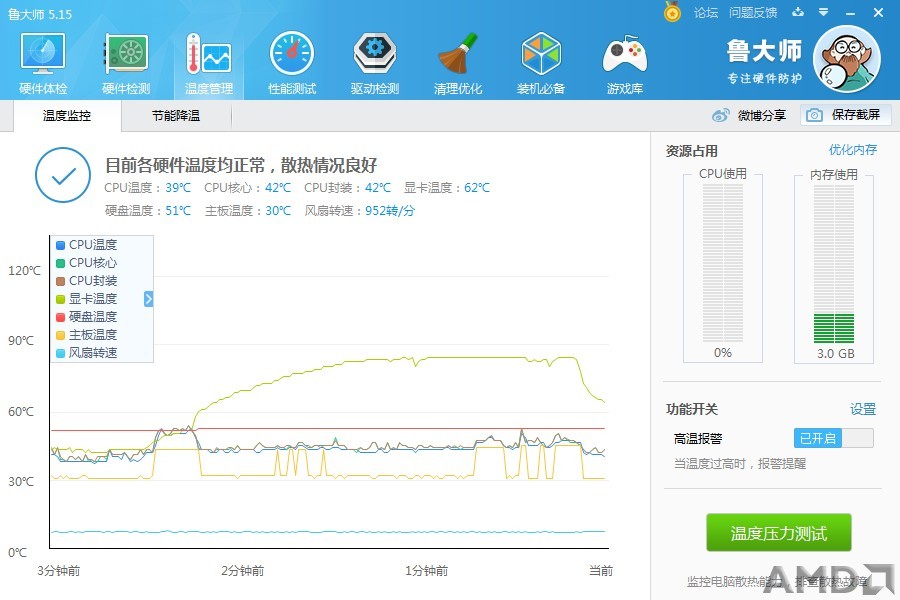Toggle 硬盘温度 legend red swatch
This screenshot has height=600, width=900.
pyautogui.click(x=60, y=317)
